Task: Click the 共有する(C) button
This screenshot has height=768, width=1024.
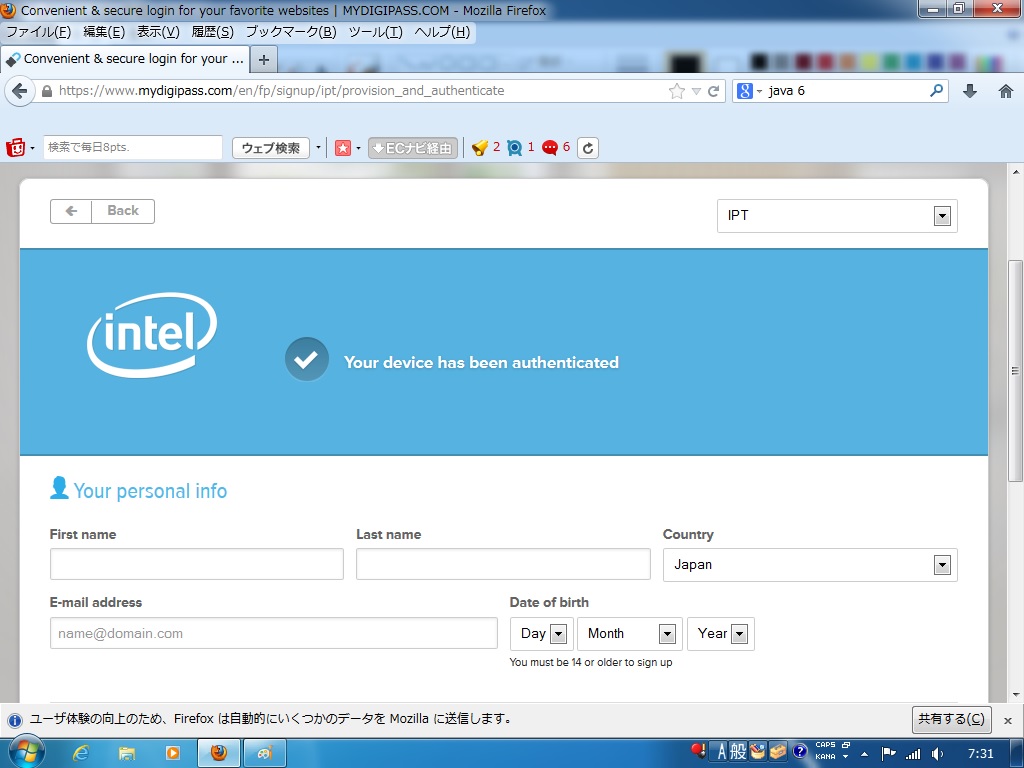Action: (x=952, y=719)
